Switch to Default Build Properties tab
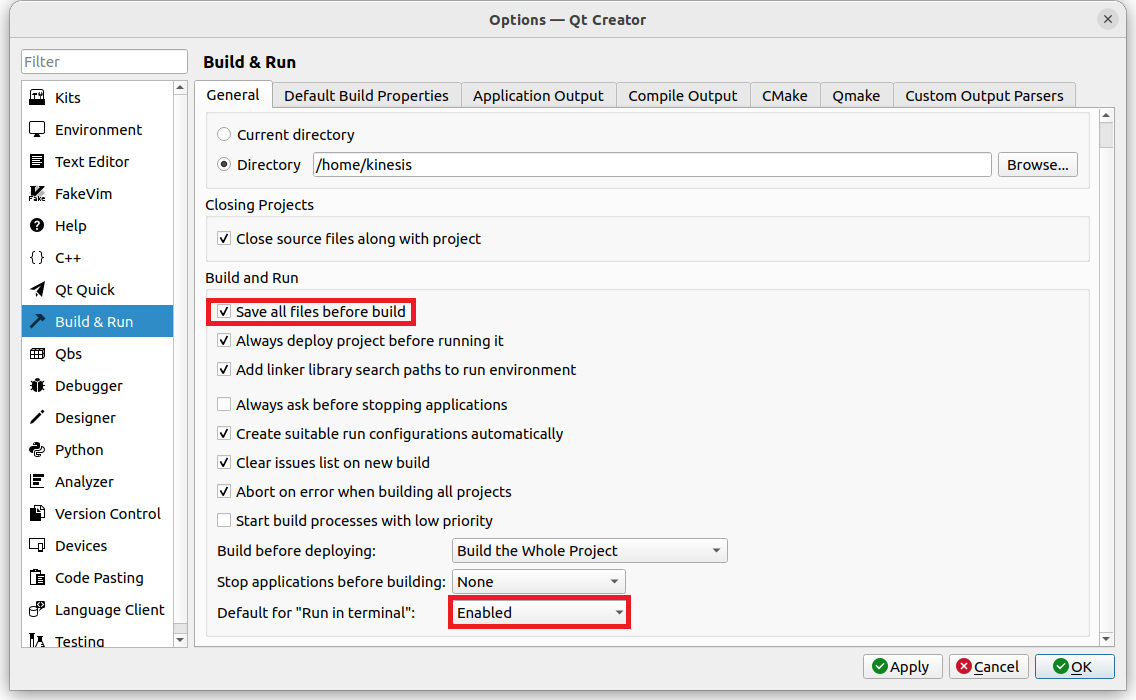The width and height of the screenshot is (1136, 700). point(366,96)
